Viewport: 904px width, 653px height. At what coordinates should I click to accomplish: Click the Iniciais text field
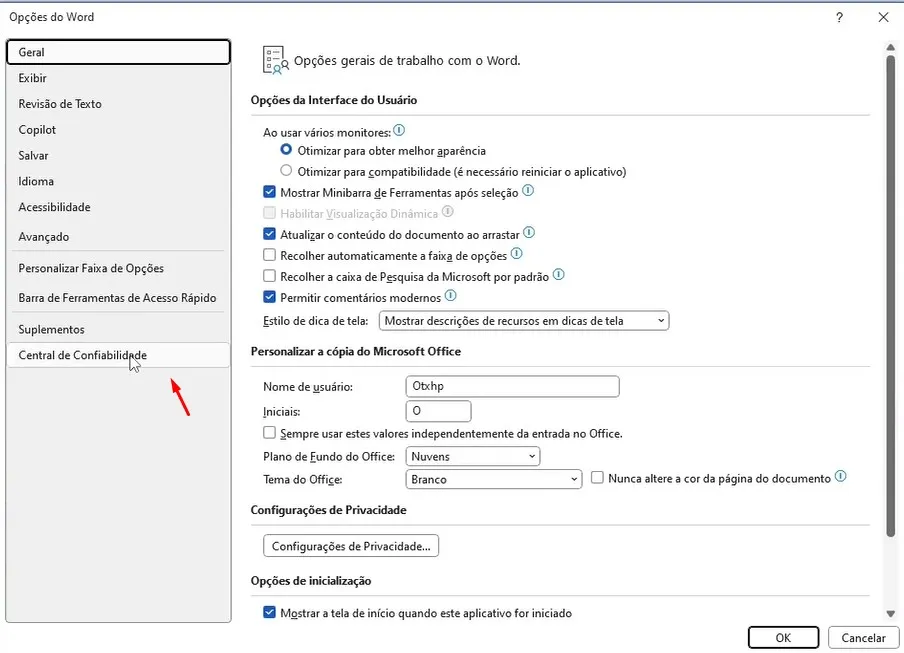[x=438, y=411]
